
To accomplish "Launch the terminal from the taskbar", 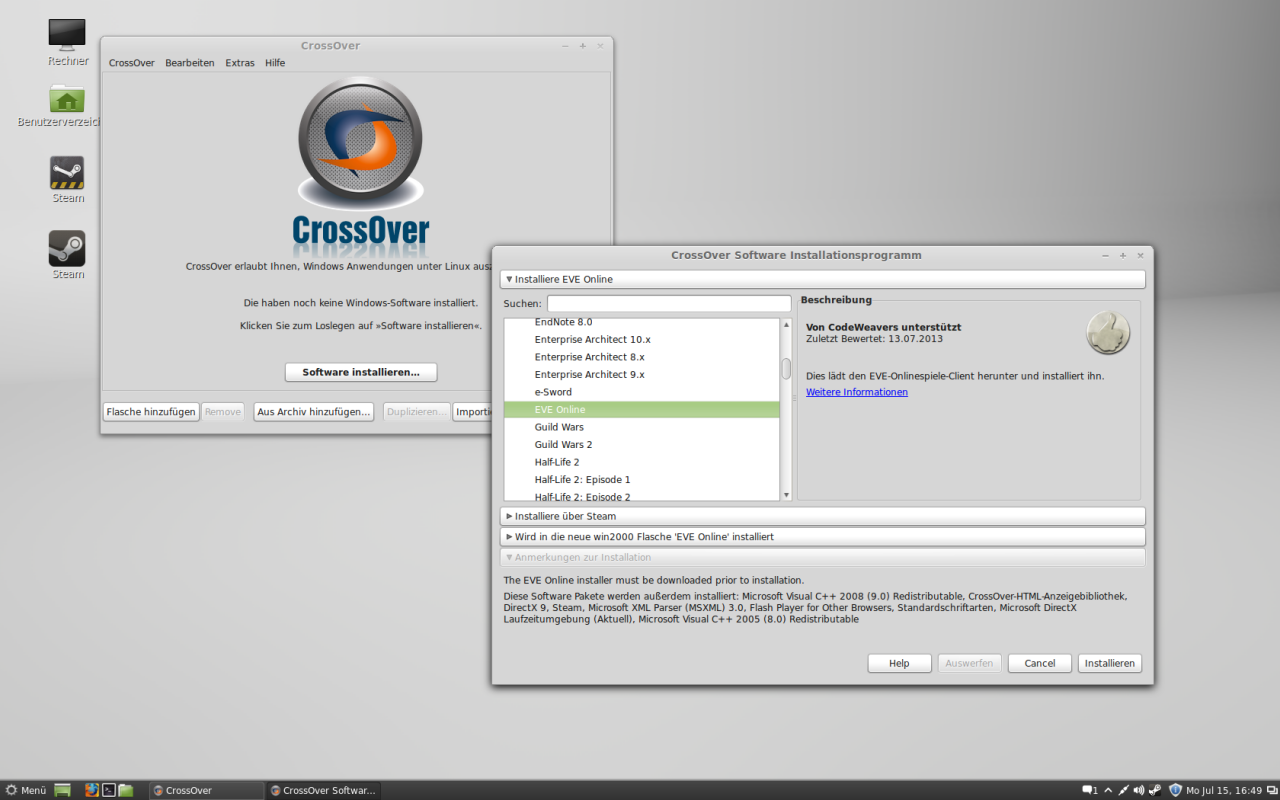I will [x=109, y=790].
